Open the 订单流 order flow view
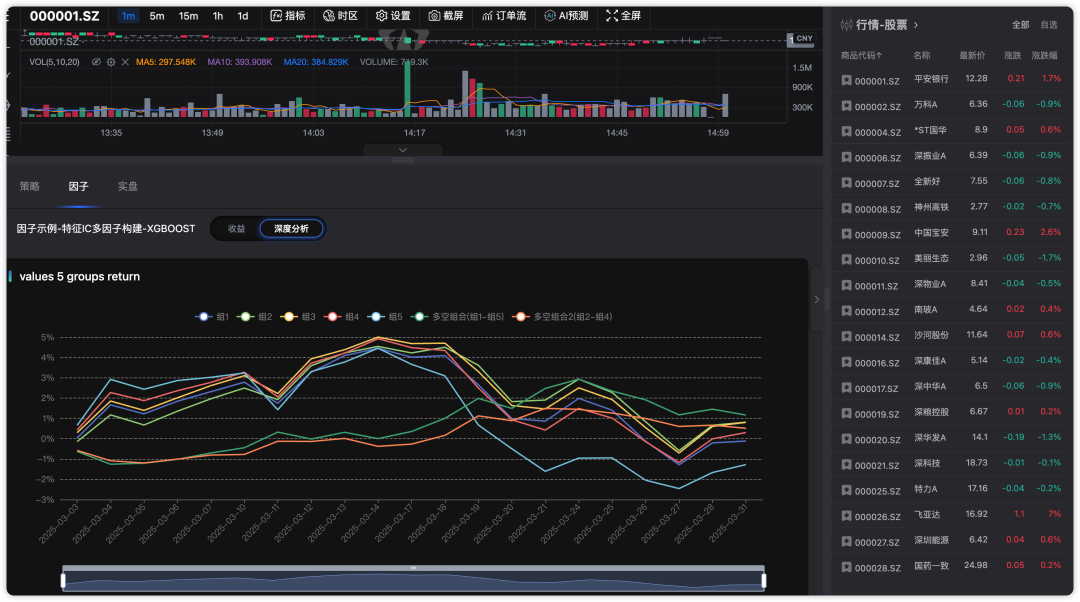Screen dimensions: 1080x602 [x=503, y=16]
